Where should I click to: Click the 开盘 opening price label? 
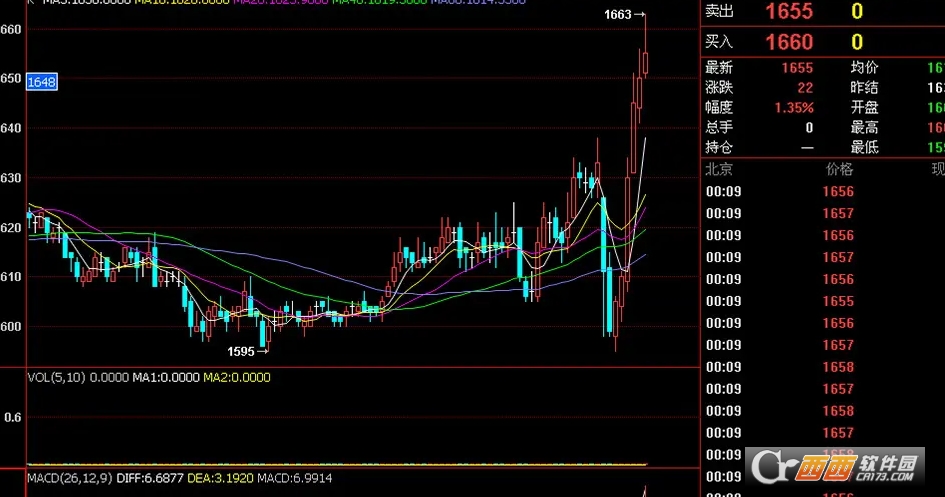coord(864,108)
